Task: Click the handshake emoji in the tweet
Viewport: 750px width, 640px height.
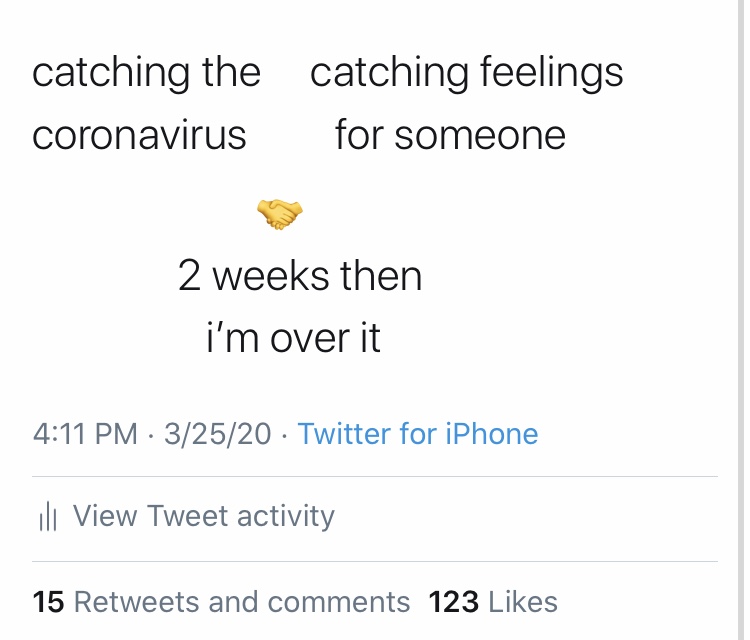Action: coord(279,213)
